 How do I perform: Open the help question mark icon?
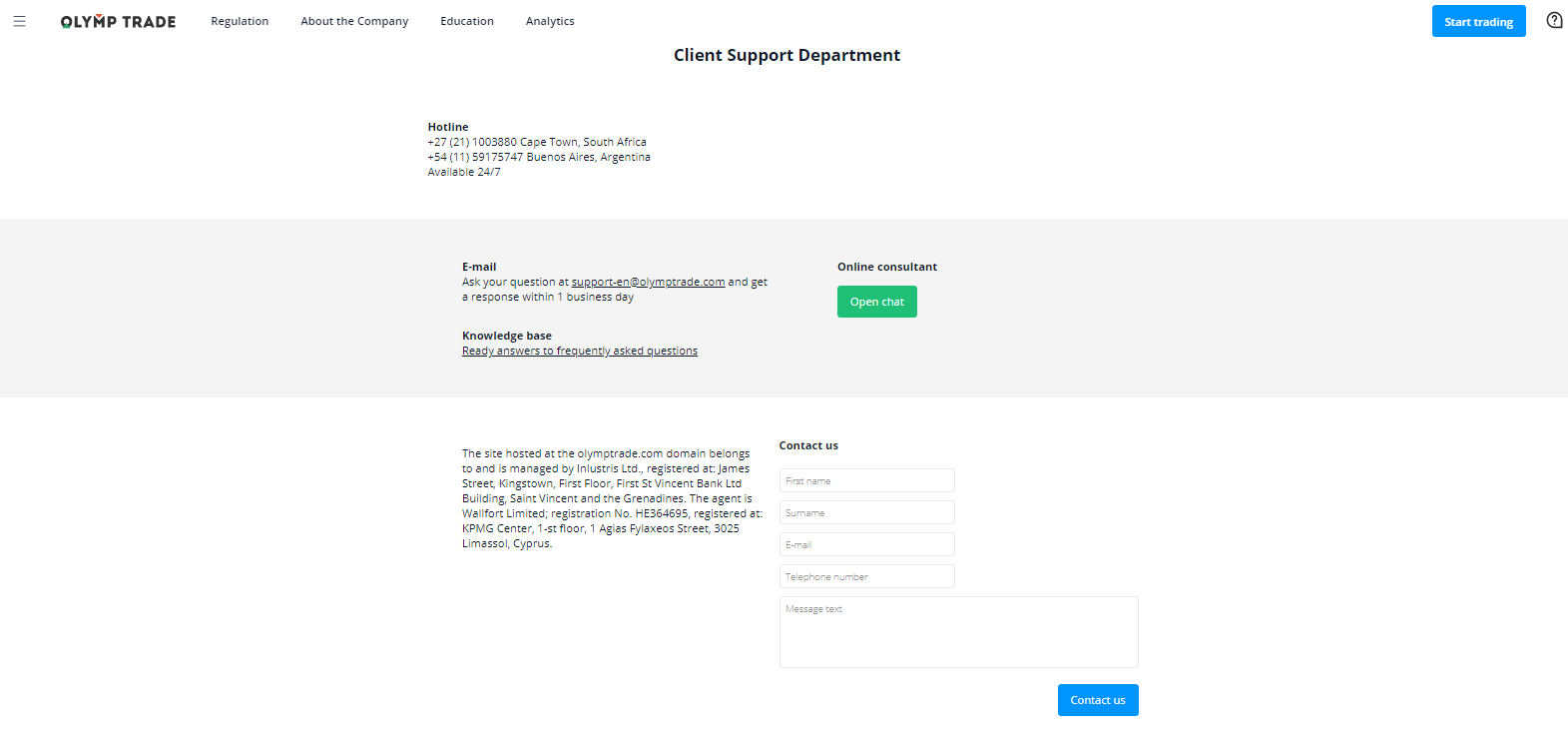pyautogui.click(x=1554, y=20)
